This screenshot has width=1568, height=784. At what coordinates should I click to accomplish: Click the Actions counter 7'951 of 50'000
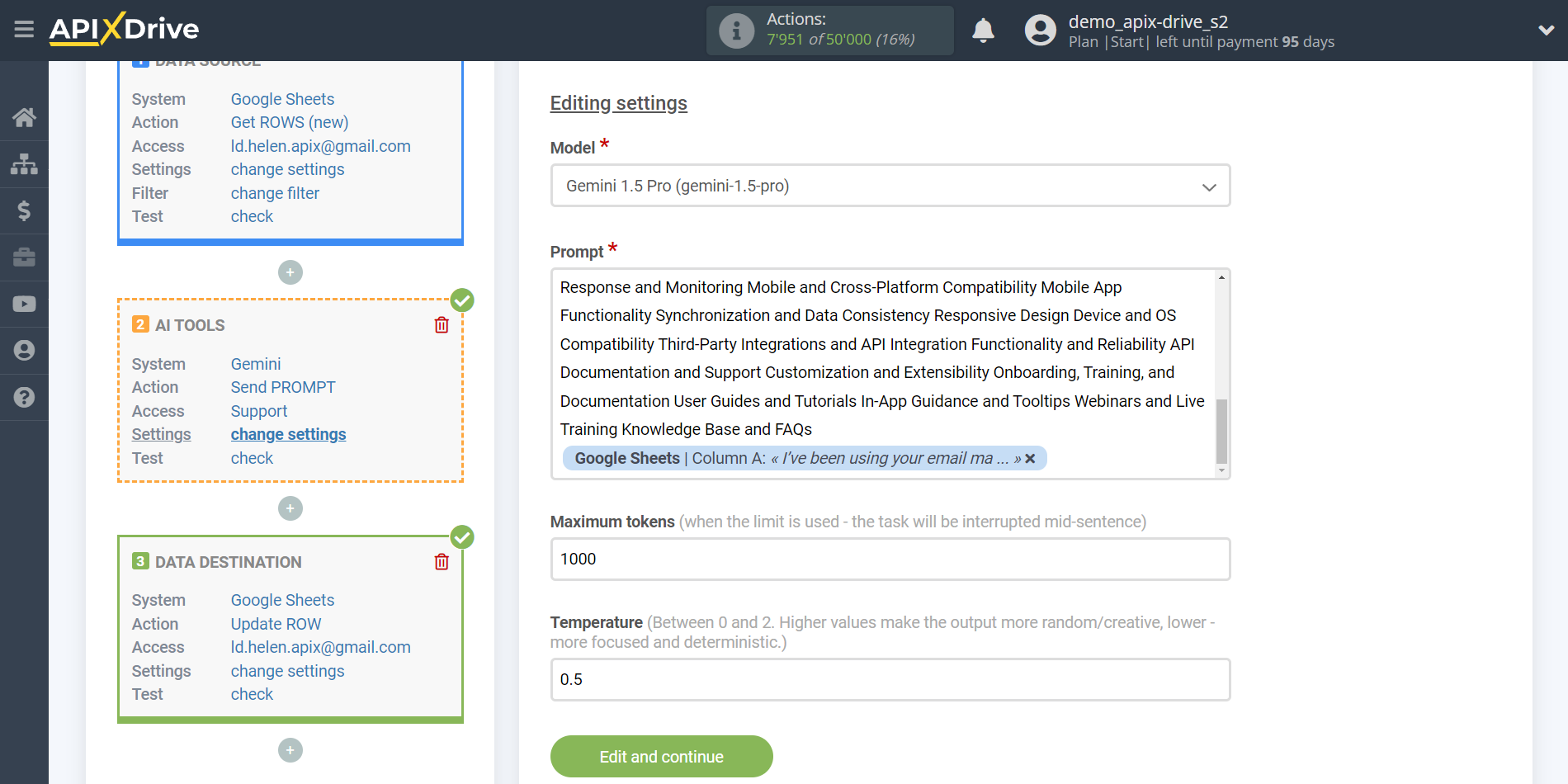click(x=840, y=40)
